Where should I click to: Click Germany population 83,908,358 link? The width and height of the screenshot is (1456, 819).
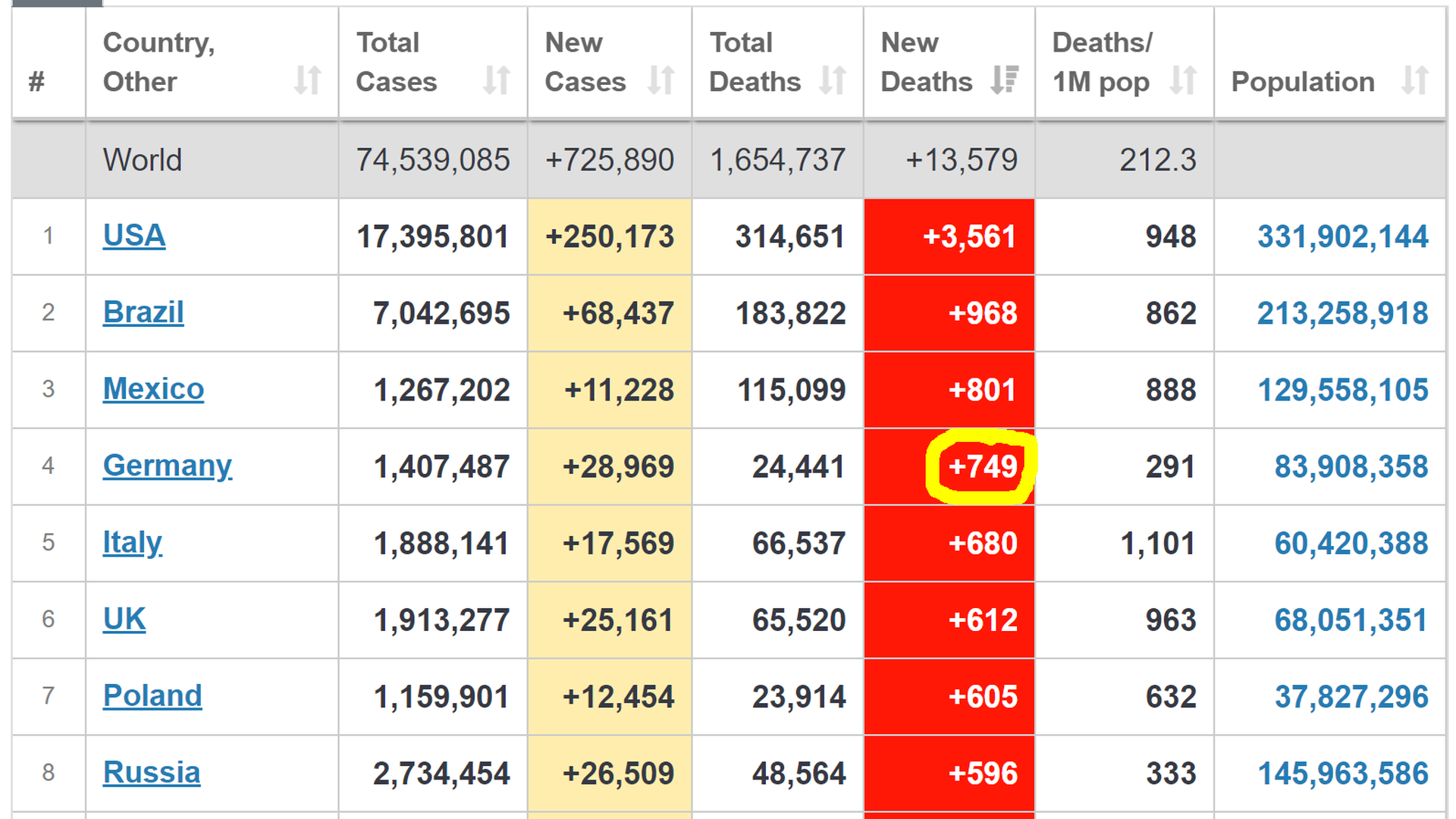1351,466
